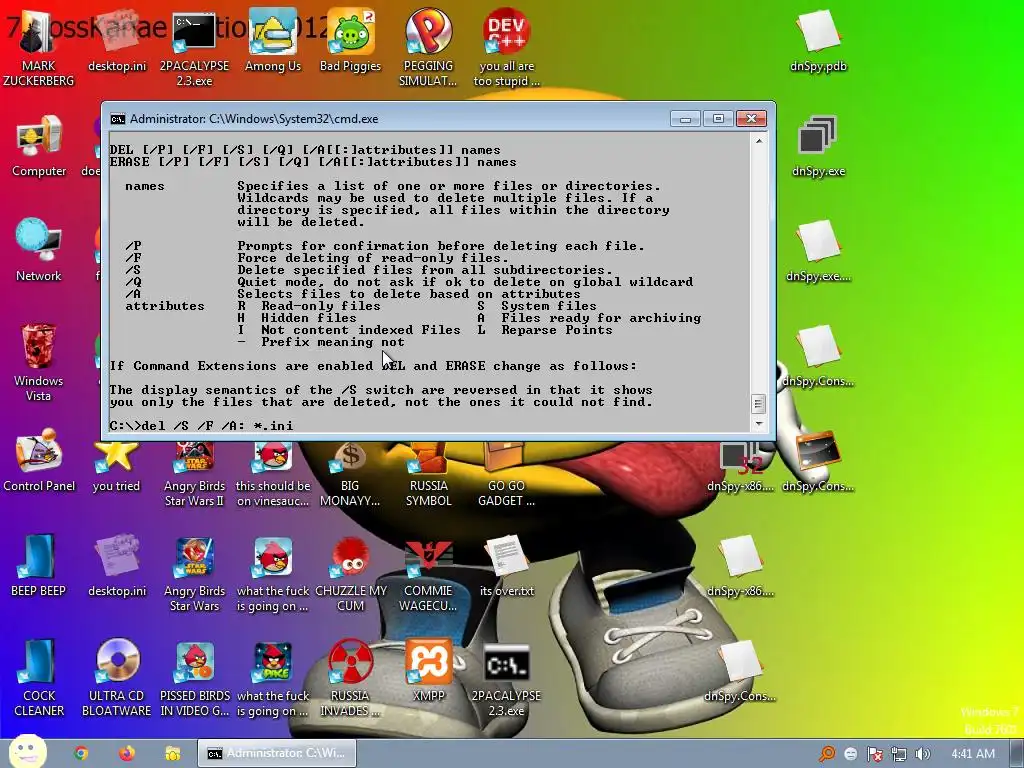
Task: Close the cmd.exe window
Action: 751,119
